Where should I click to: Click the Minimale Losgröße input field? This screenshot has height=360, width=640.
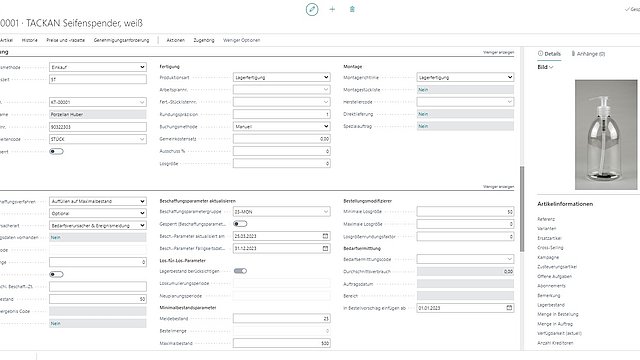coord(465,211)
